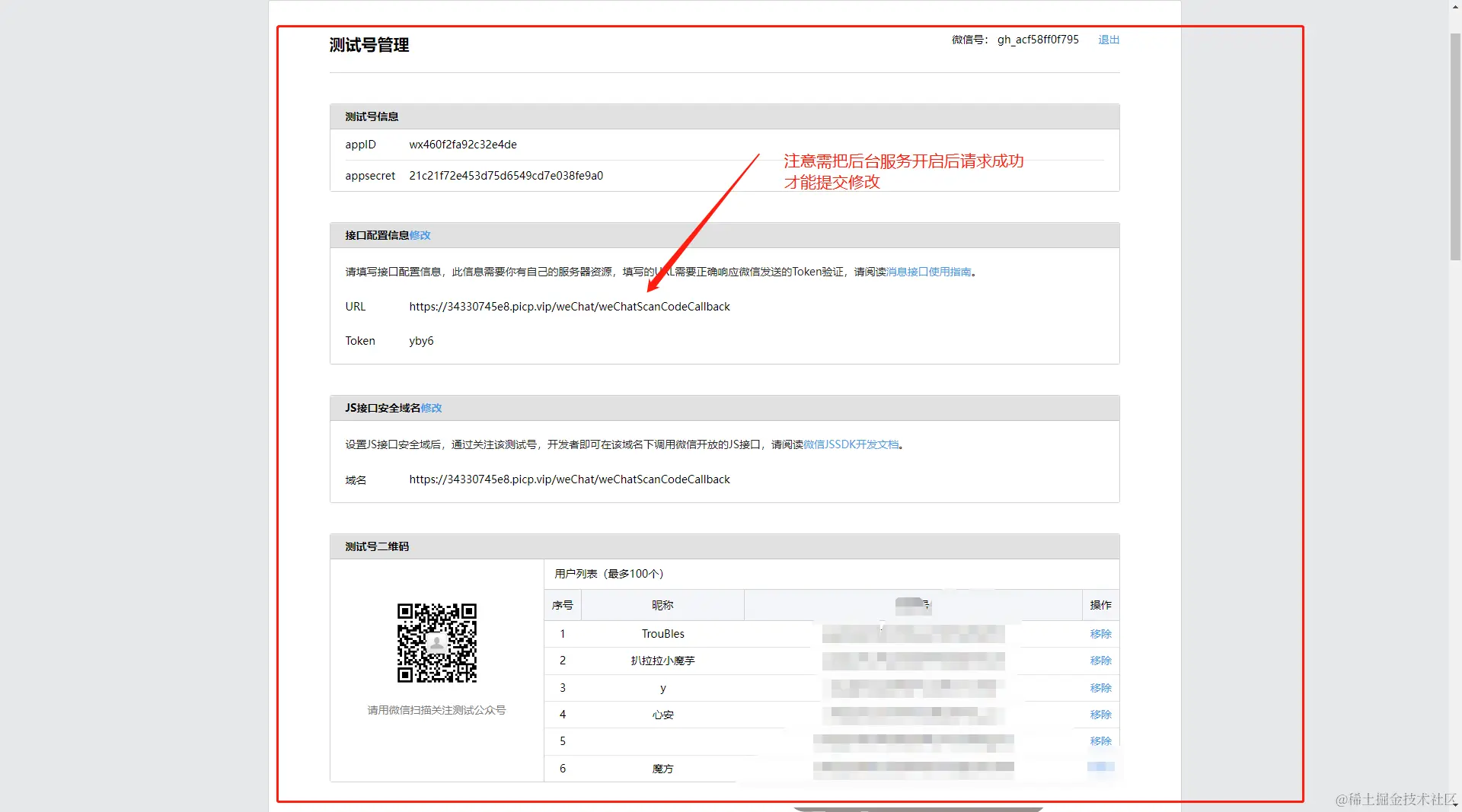Click the 序号 column header
The height and width of the screenshot is (812, 1462).
click(563, 605)
